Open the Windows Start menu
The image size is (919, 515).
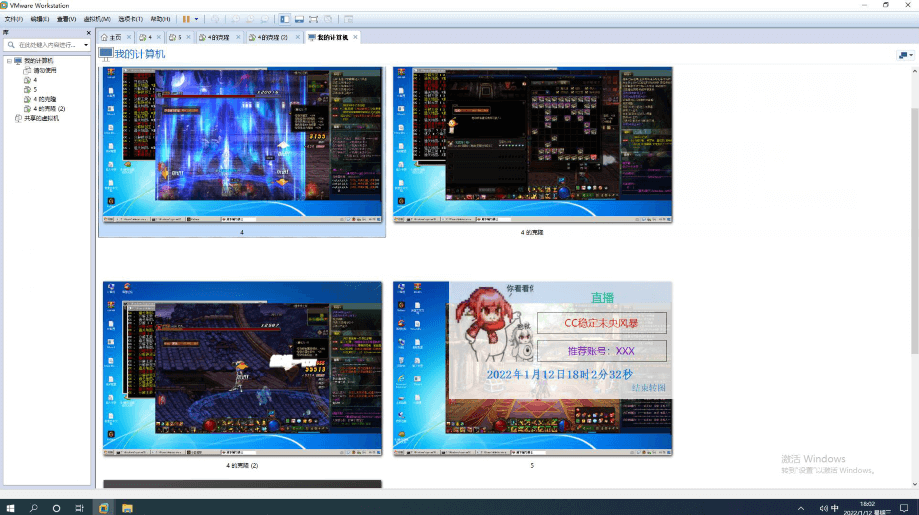(10, 508)
